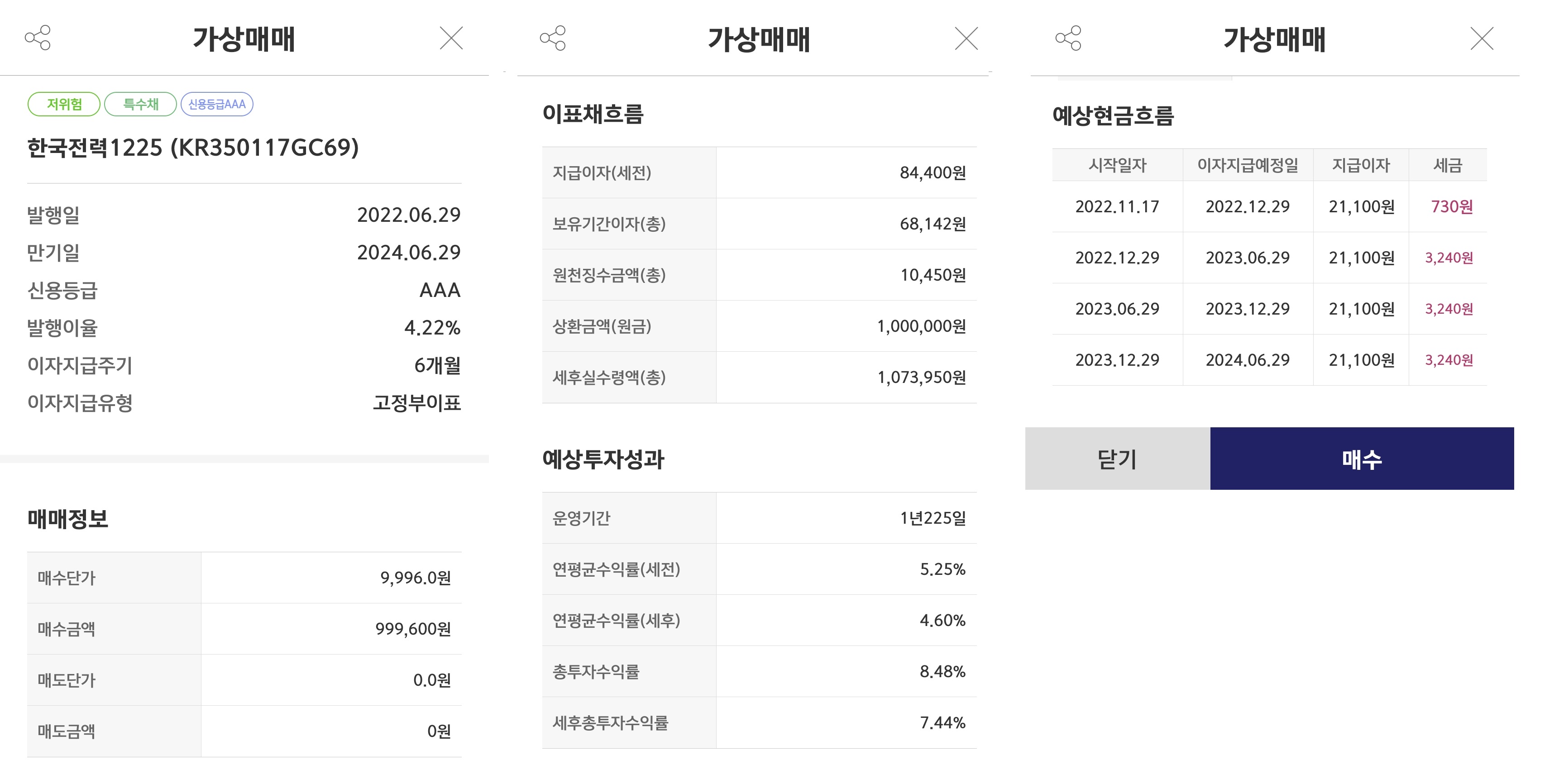
Task: Click 발행이율 value 4.22%
Action: [432, 328]
